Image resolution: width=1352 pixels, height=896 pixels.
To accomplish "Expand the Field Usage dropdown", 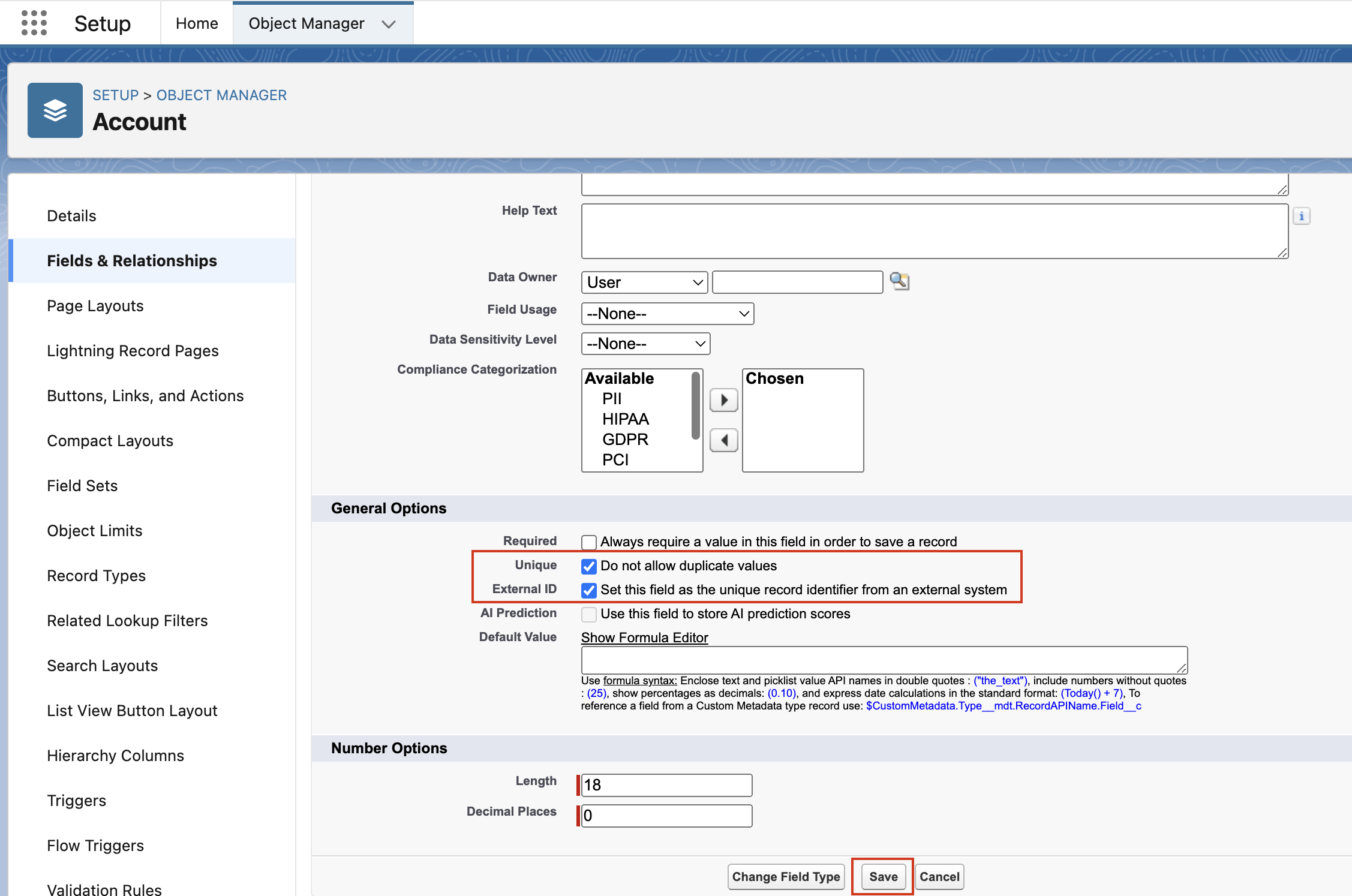I will (667, 314).
